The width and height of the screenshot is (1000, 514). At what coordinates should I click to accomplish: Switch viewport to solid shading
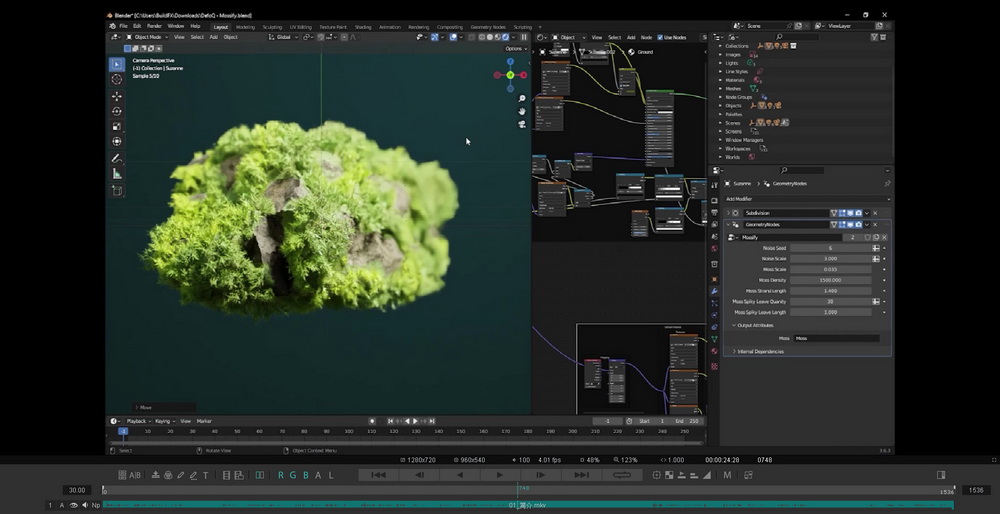pos(490,37)
